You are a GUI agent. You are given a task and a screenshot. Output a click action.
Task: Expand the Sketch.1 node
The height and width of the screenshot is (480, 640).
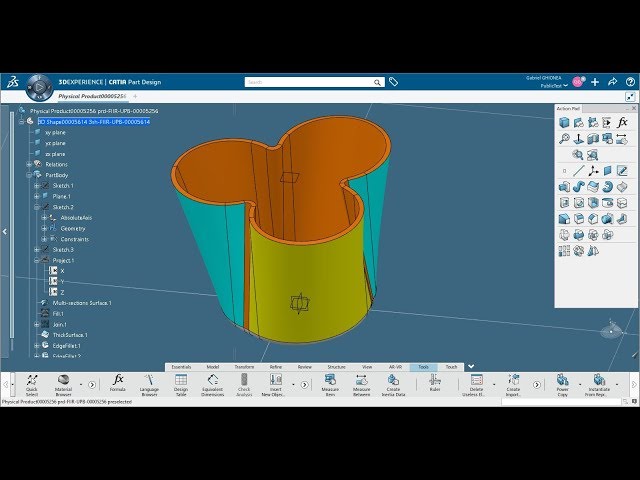point(36,186)
